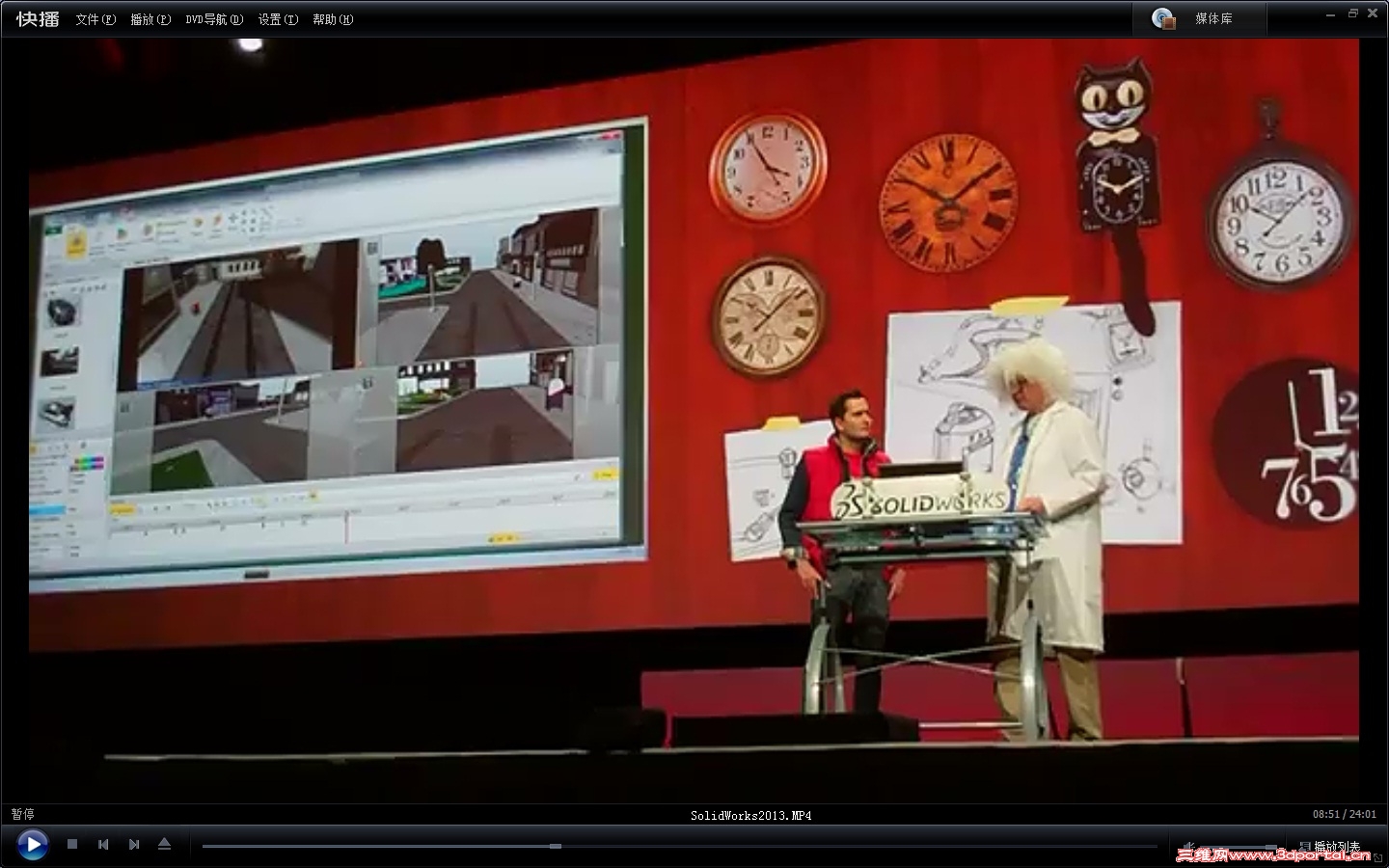Skip to the previous media file
This screenshot has width=1389, height=868.
tap(103, 844)
